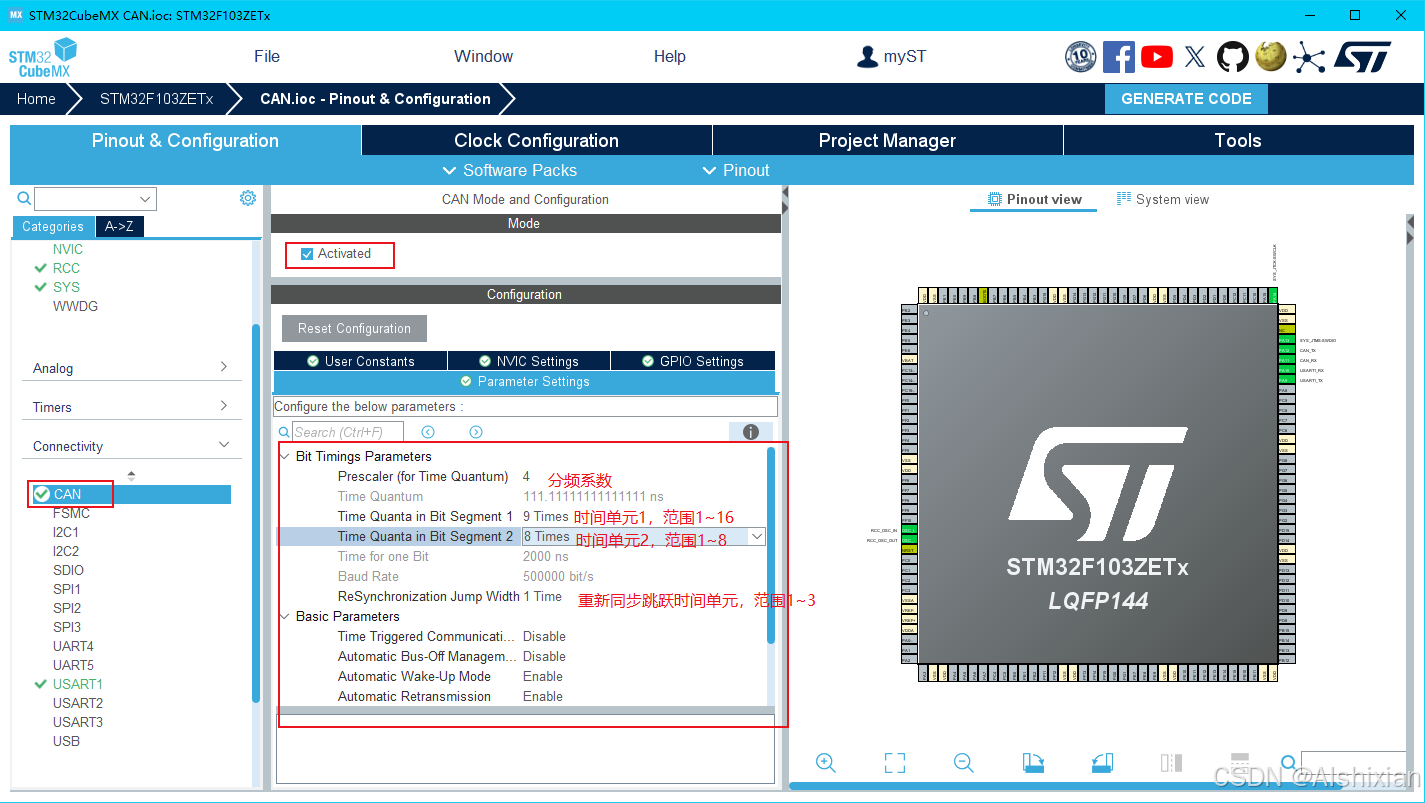Image resolution: width=1425 pixels, height=803 pixels.
Task: Select Prescaler value 4
Action: point(527,477)
